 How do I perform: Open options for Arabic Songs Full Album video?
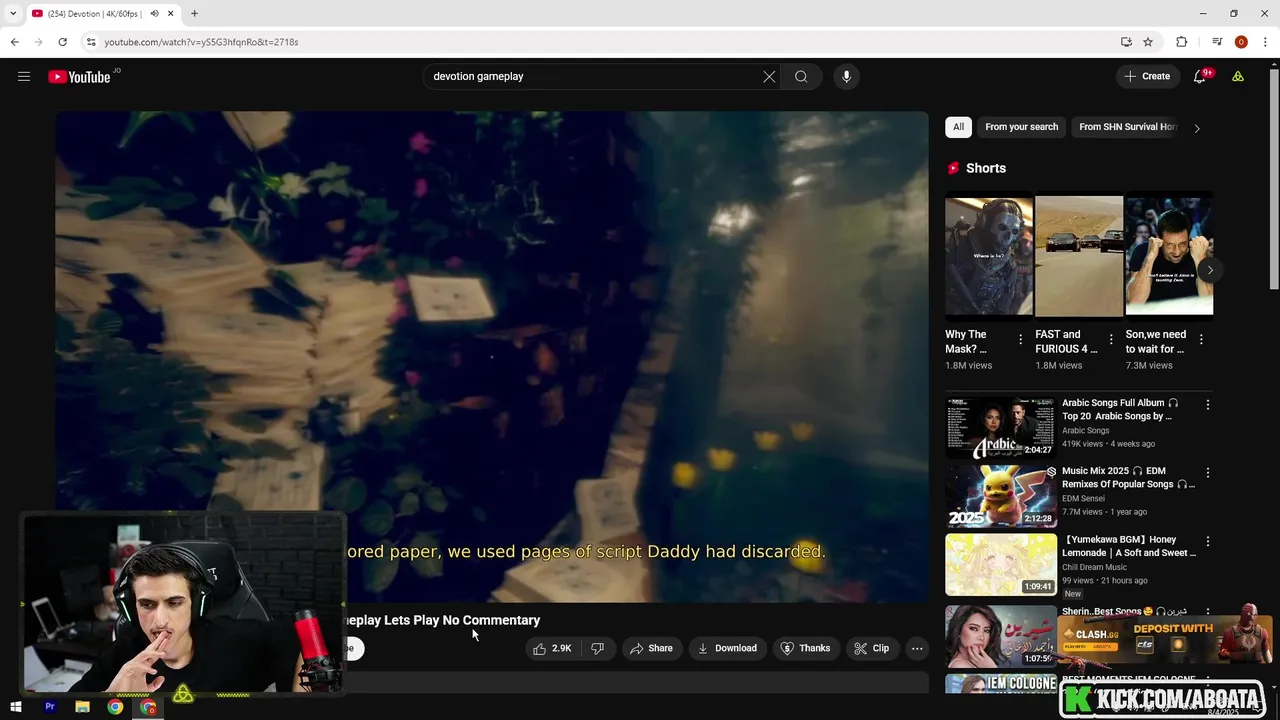1207,405
